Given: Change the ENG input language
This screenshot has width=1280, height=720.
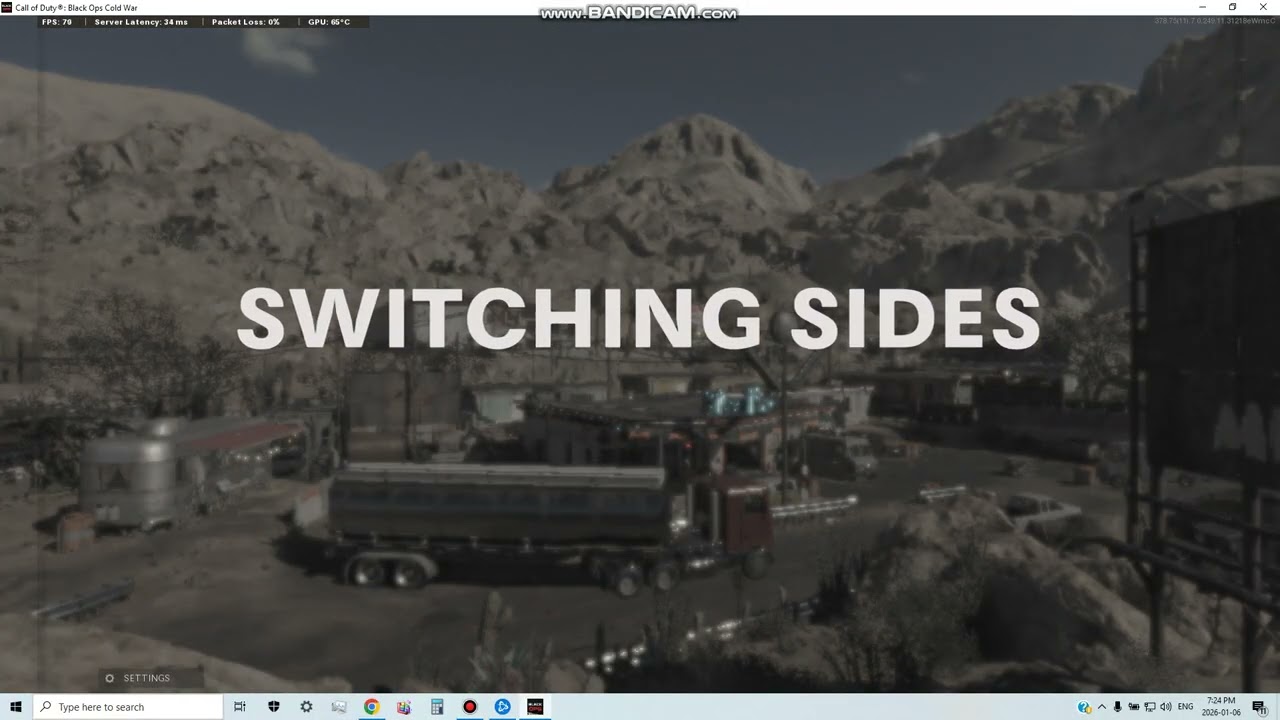Looking at the screenshot, I should coord(1186,707).
